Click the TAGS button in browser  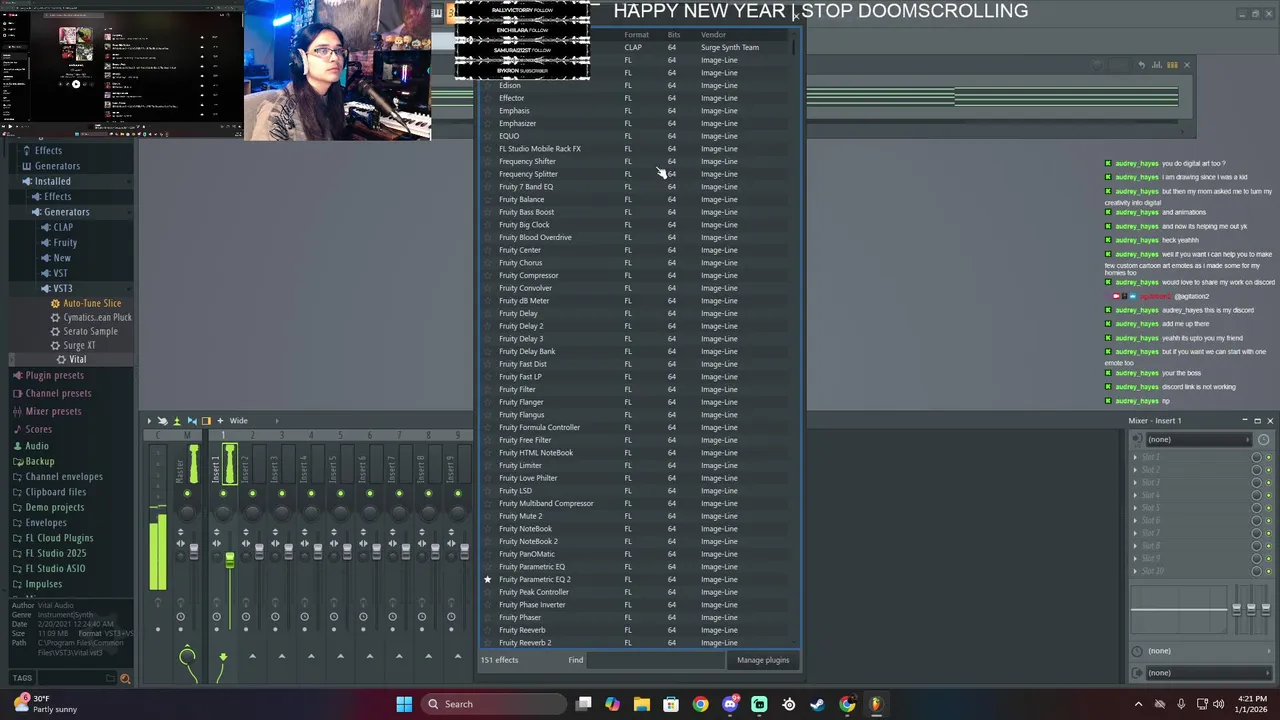[x=22, y=679]
